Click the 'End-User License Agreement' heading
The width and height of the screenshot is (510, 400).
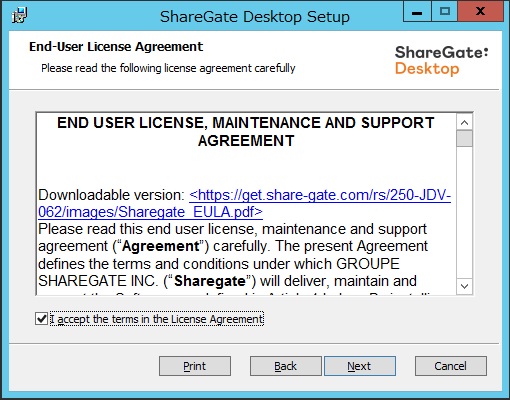(116, 47)
